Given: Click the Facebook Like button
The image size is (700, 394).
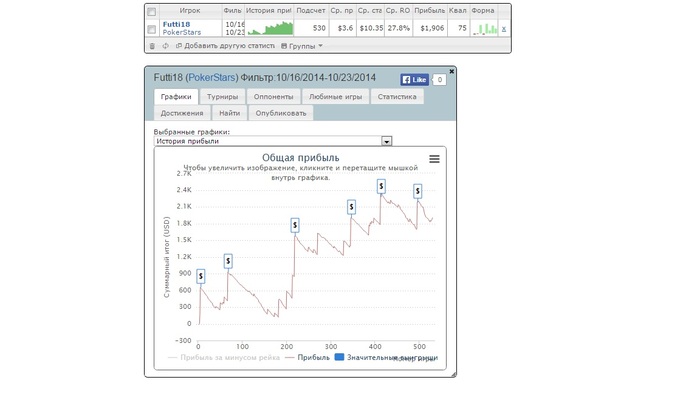Looking at the screenshot, I should 414,80.
